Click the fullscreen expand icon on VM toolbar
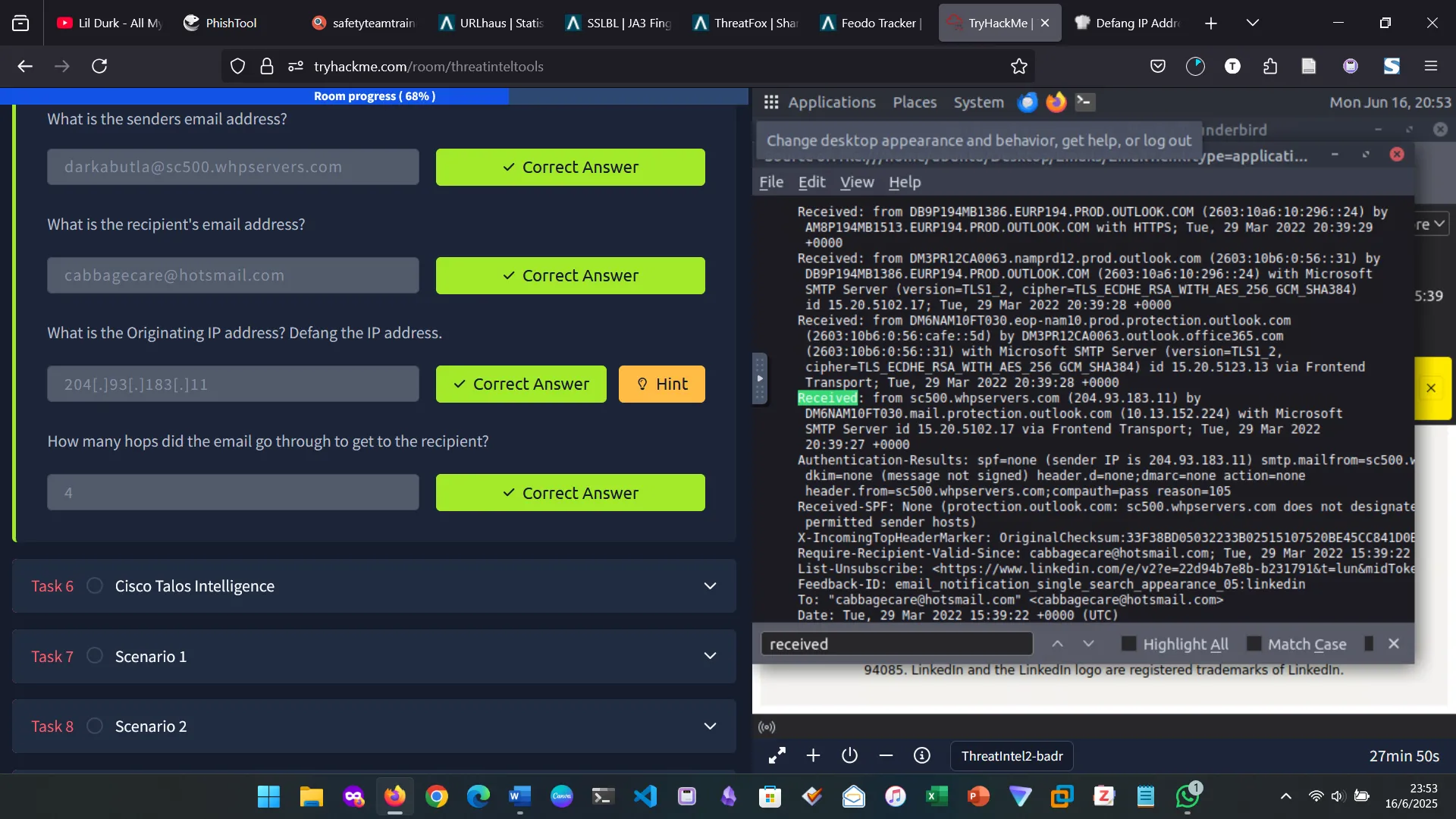 777,755
